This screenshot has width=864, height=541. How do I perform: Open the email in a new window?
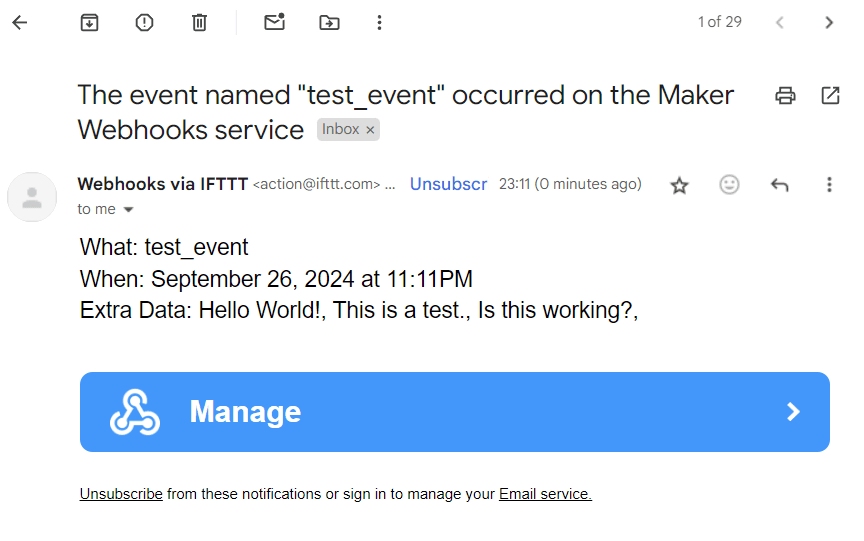[x=830, y=95]
